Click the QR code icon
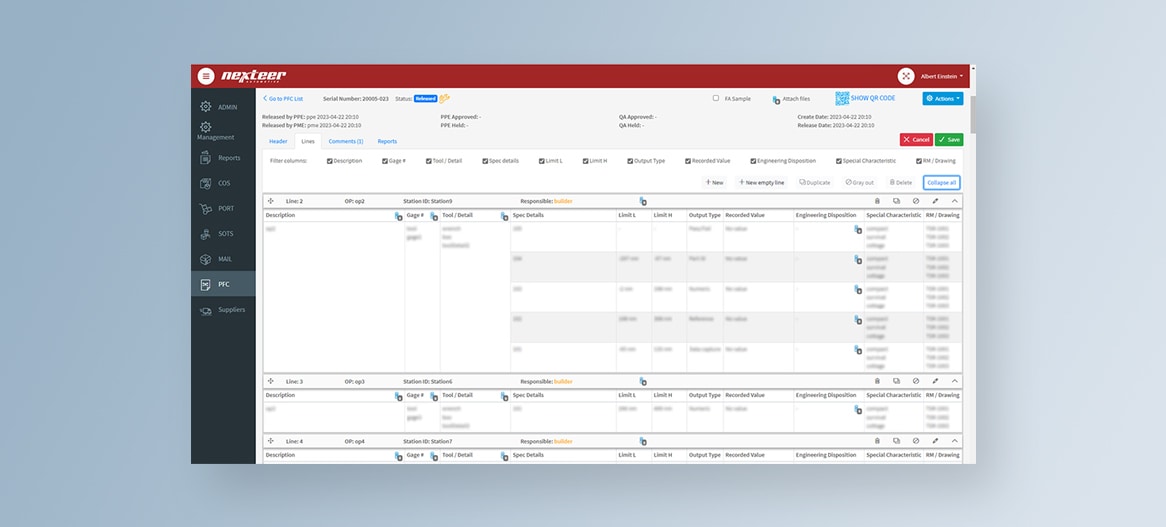Image resolution: width=1166 pixels, height=527 pixels. (842, 98)
